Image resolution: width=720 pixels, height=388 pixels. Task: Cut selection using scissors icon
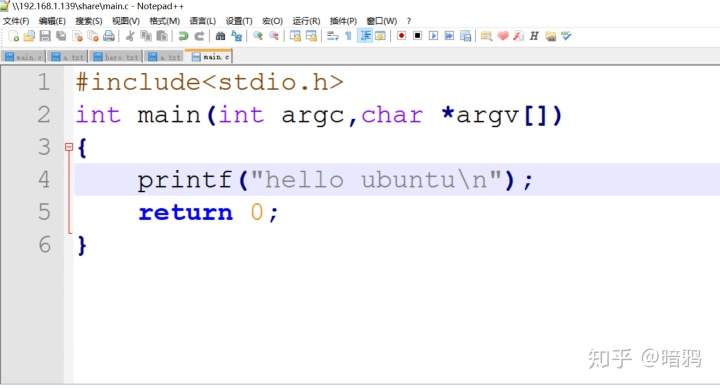click(130, 36)
